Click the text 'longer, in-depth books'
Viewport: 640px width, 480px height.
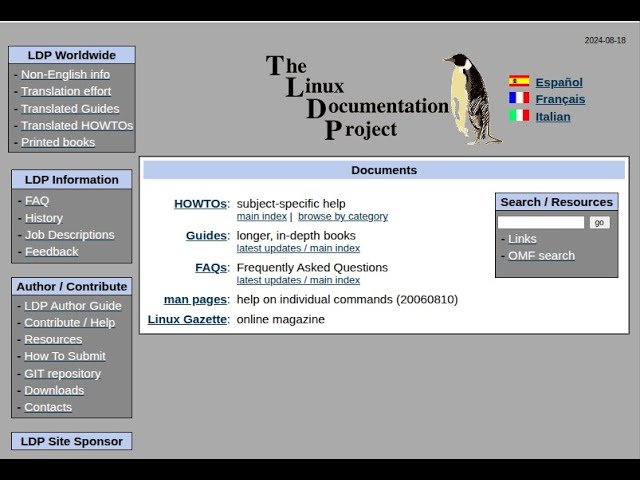pos(296,236)
